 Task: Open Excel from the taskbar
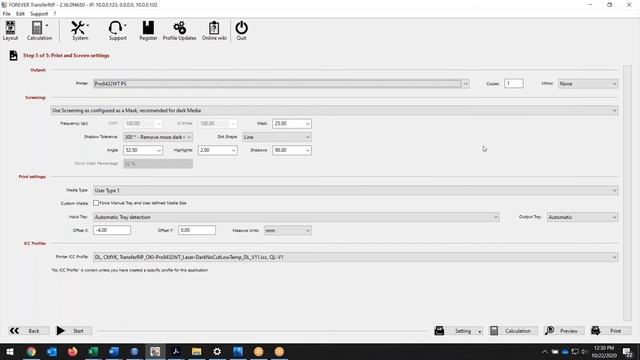point(93,351)
